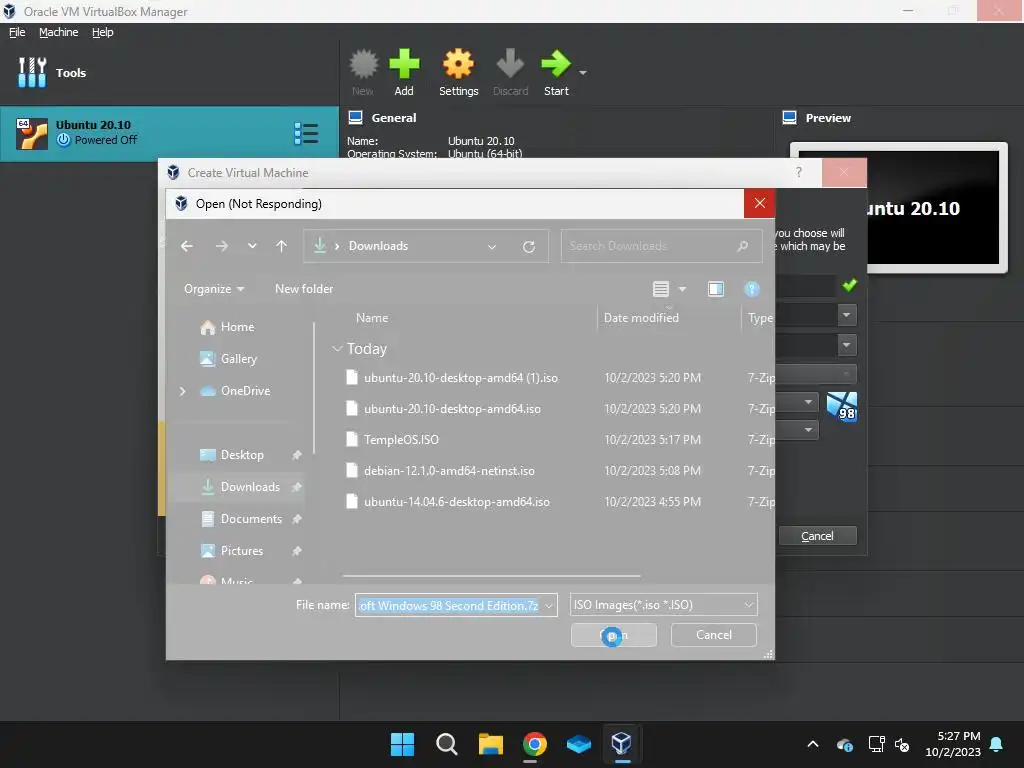Open the Help menu
The image size is (1024, 768).
tap(103, 32)
